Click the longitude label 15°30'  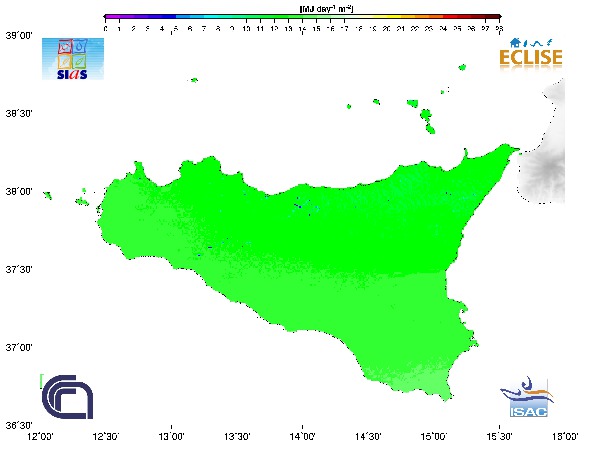tap(499, 436)
